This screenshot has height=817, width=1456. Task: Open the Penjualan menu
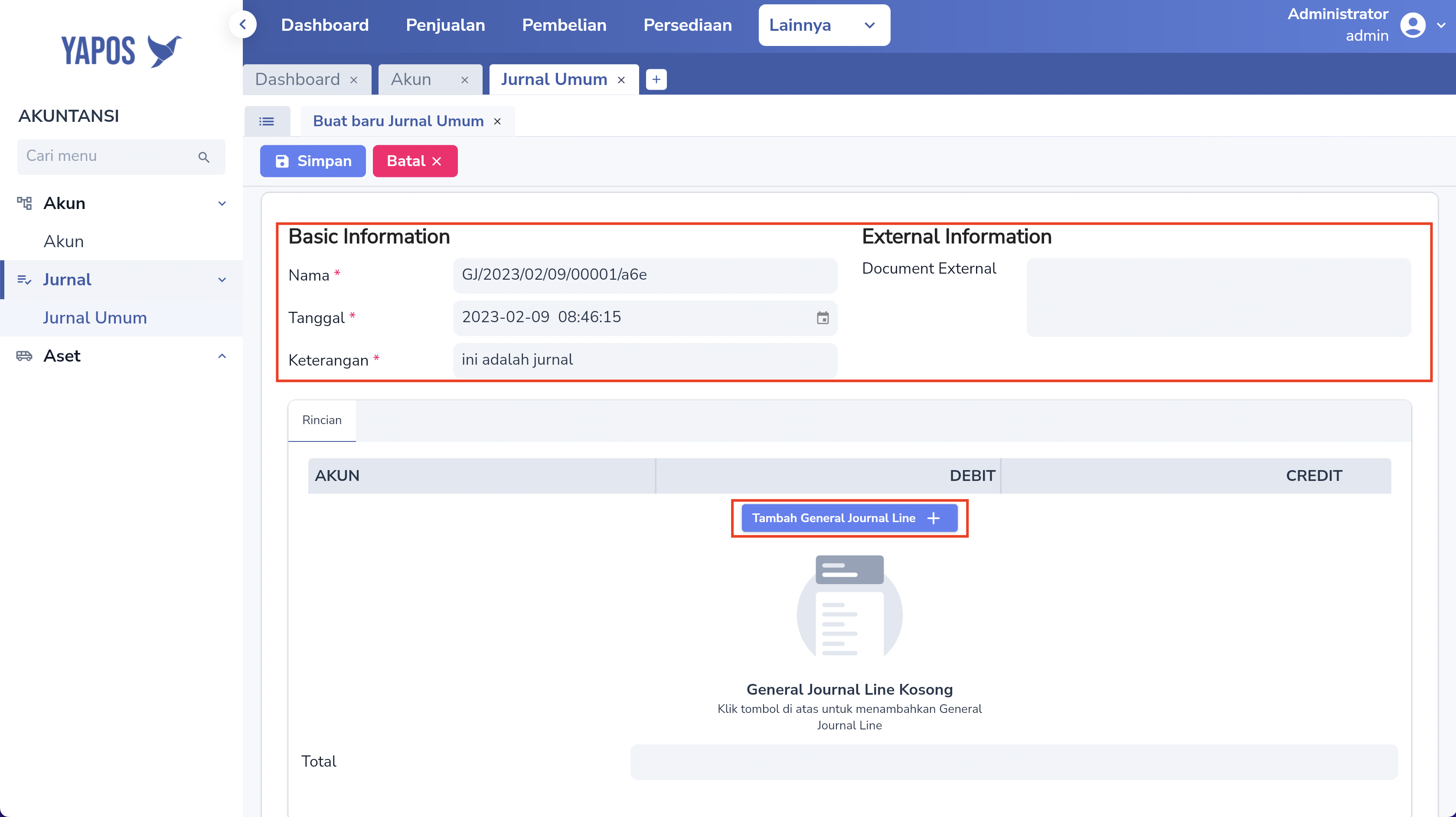click(445, 25)
